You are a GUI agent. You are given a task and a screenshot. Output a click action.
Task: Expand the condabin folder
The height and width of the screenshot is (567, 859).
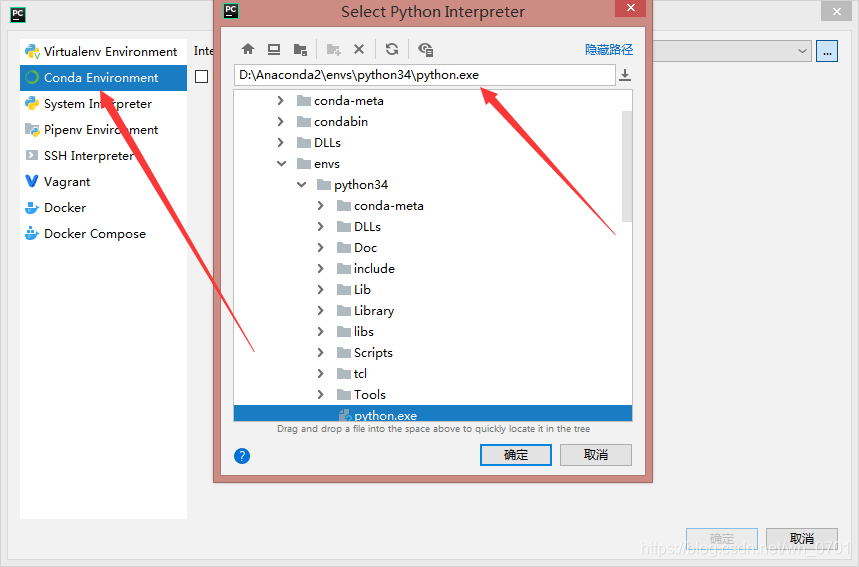tap(280, 122)
